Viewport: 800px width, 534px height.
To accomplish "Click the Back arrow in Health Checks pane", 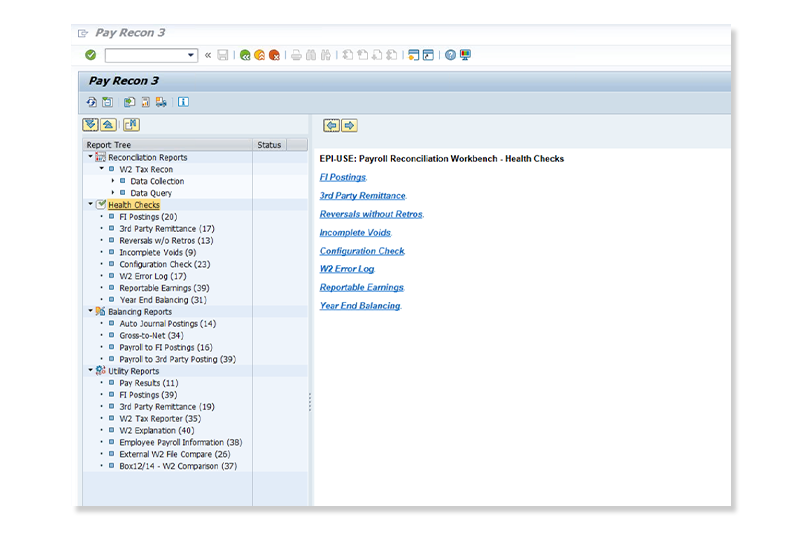I will click(x=332, y=125).
